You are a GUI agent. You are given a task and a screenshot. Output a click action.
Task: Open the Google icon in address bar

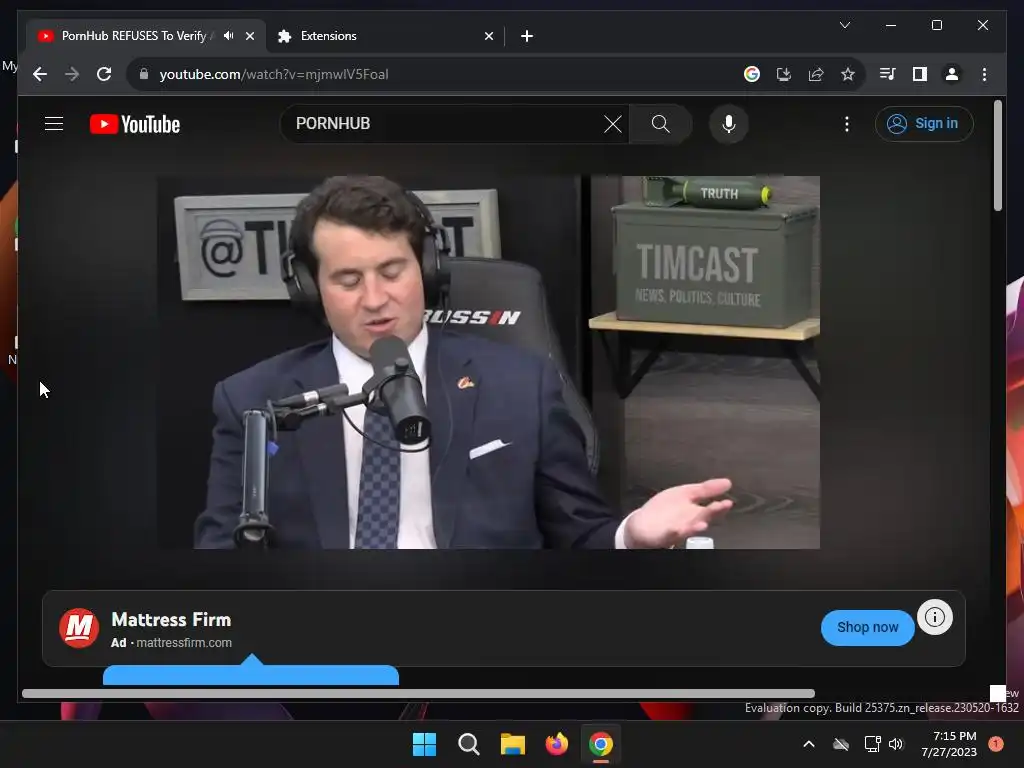752,74
